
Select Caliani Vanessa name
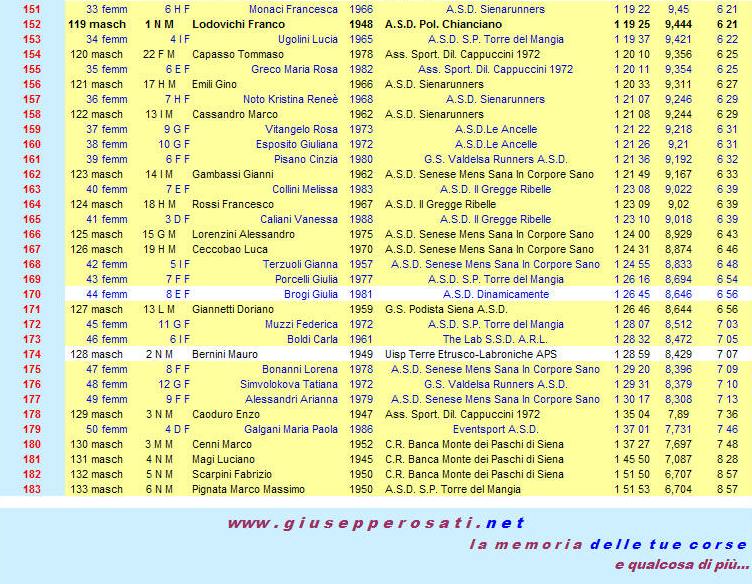(x=299, y=219)
